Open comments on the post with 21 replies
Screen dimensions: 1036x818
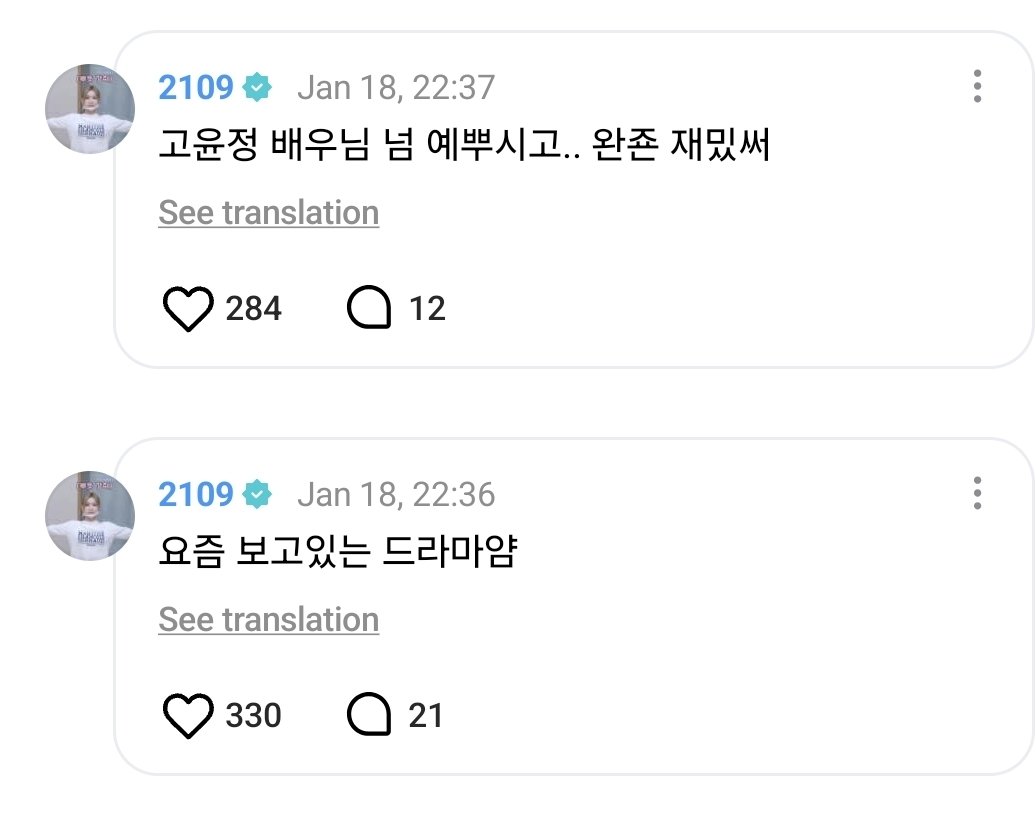[x=368, y=716]
